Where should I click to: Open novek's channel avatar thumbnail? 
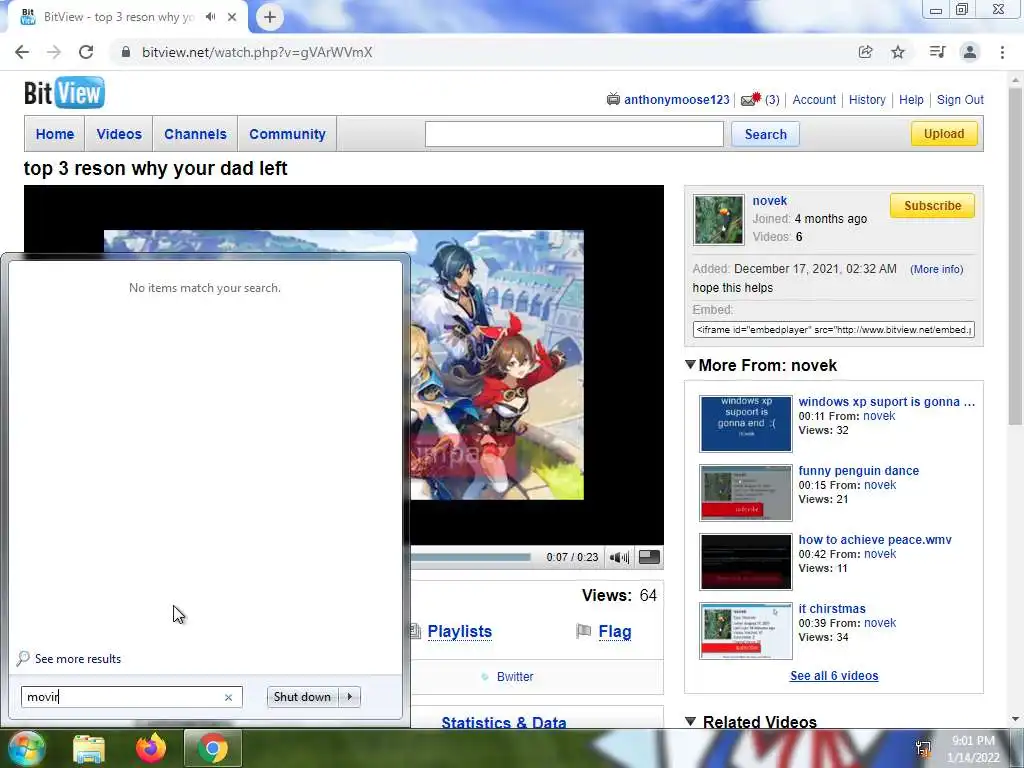[718, 220]
